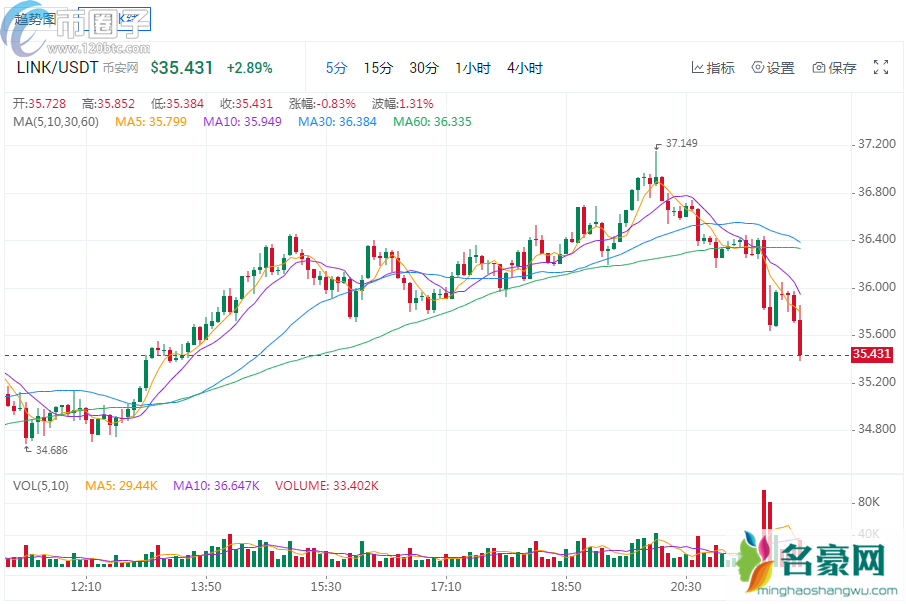Click the MA(5,10,30,60) indicator label
Image resolution: width=906 pixels, height=604 pixels.
coord(55,122)
